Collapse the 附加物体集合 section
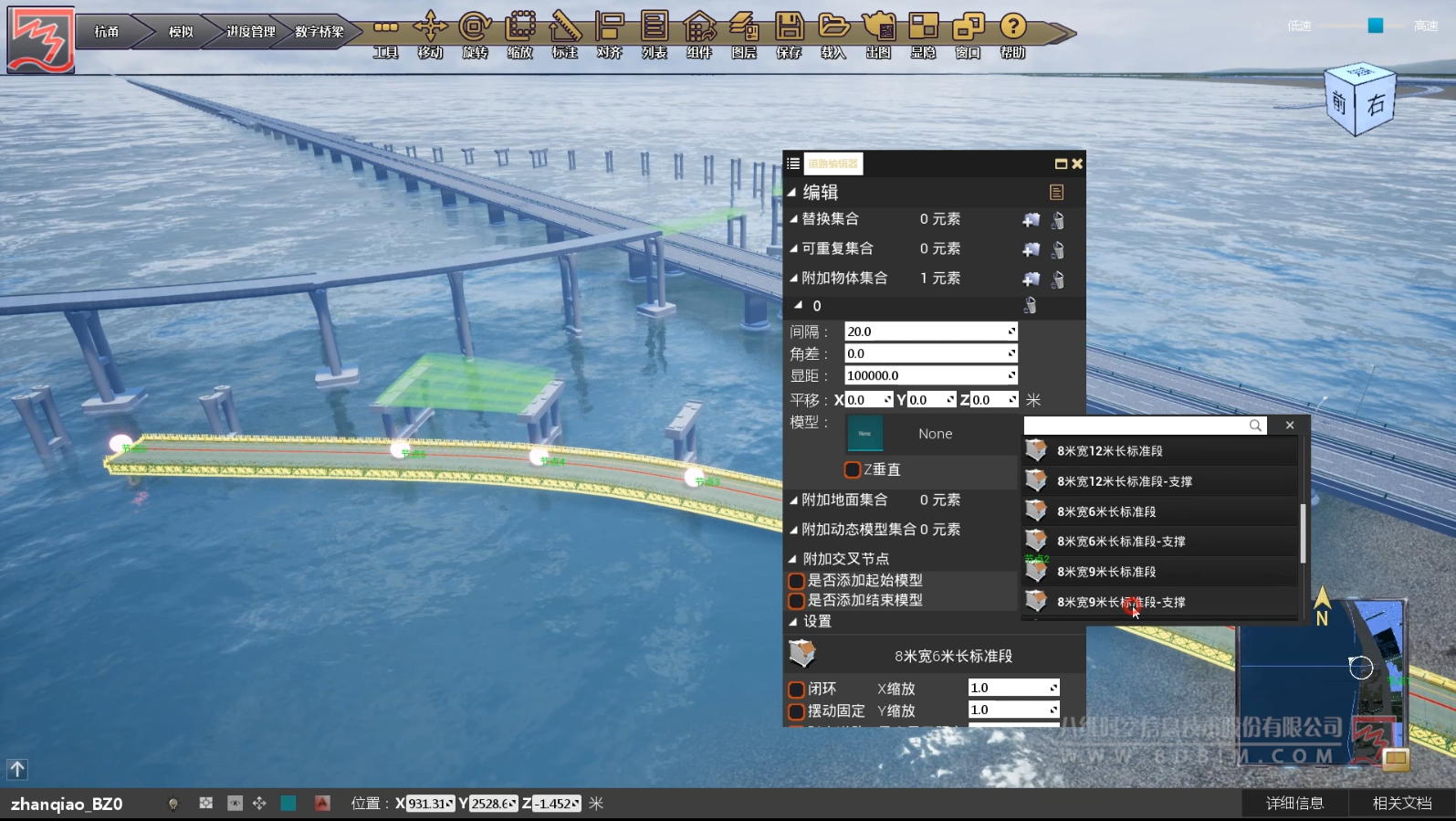This screenshot has width=1456, height=821. 793,278
